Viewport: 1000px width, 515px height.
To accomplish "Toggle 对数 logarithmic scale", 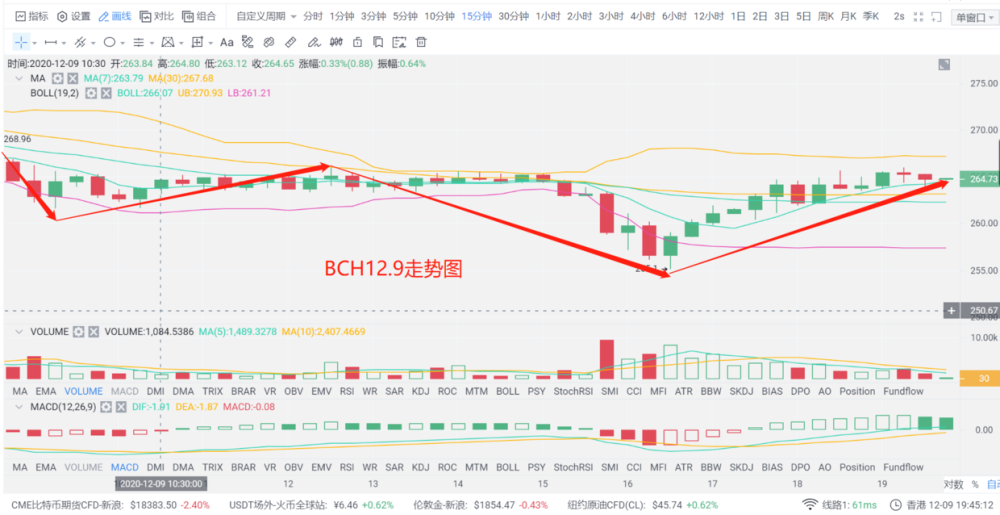I will pyautogui.click(x=953, y=484).
